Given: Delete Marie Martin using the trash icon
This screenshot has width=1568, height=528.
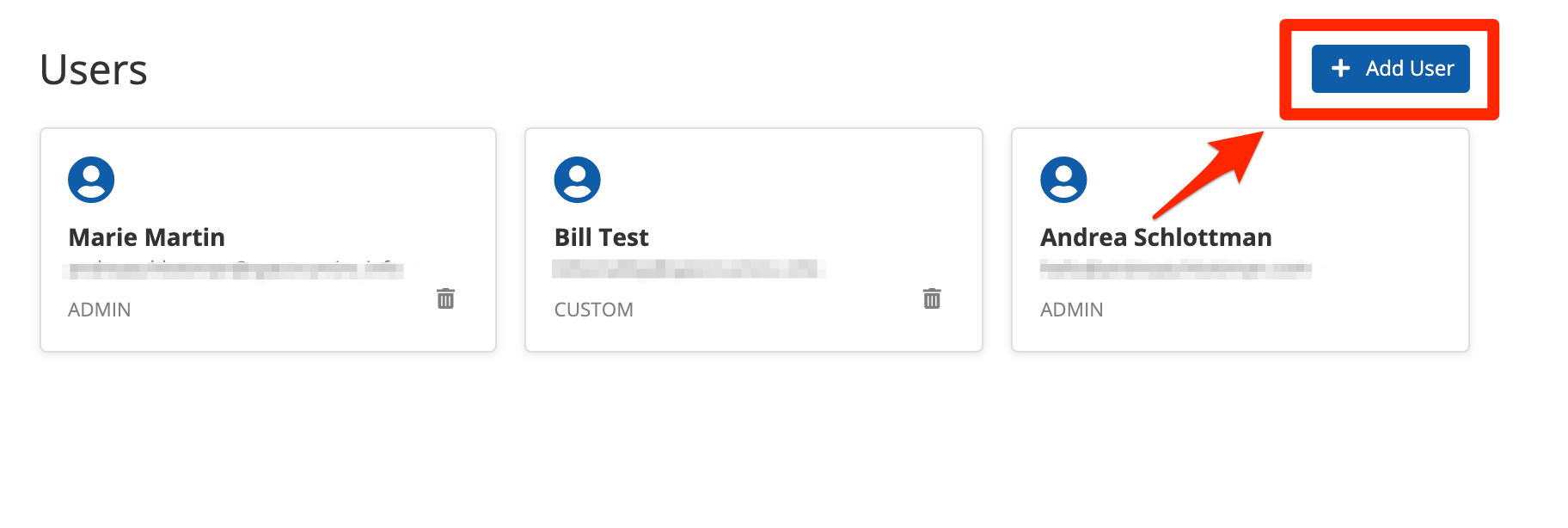Looking at the screenshot, I should [x=445, y=298].
